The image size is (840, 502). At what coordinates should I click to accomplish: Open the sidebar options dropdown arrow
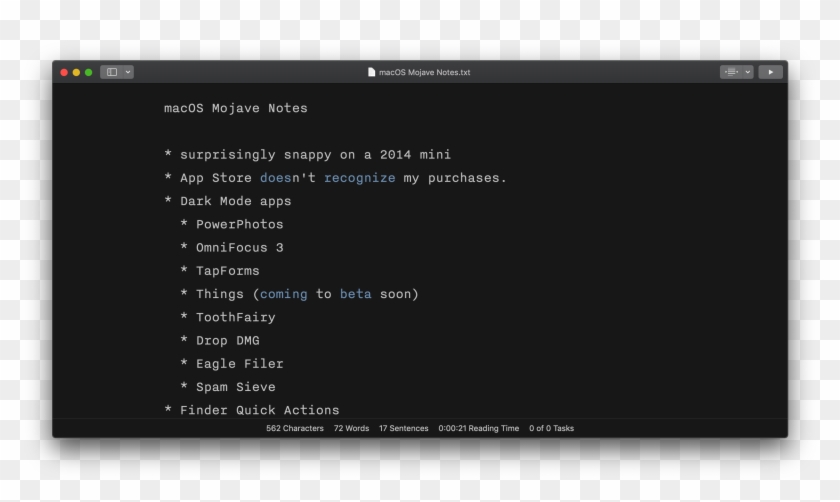tap(128, 72)
